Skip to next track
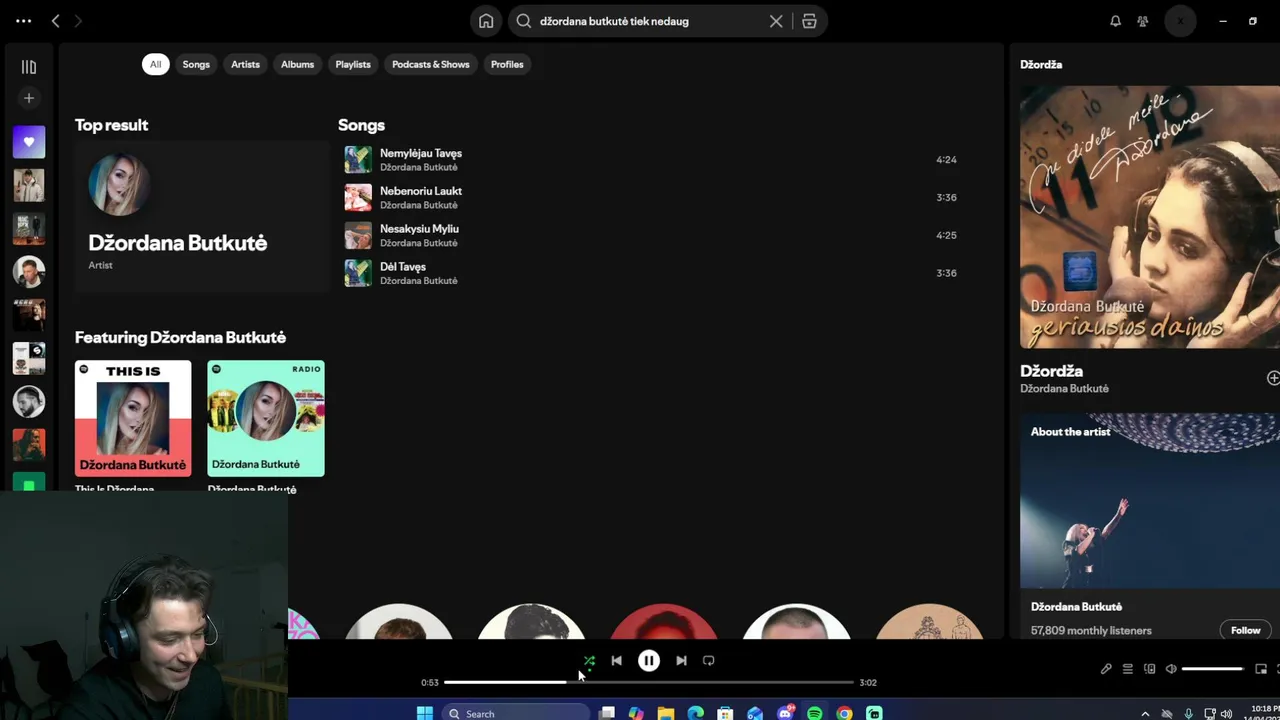Screen dimensions: 1280x720 pyautogui.click(x=681, y=661)
